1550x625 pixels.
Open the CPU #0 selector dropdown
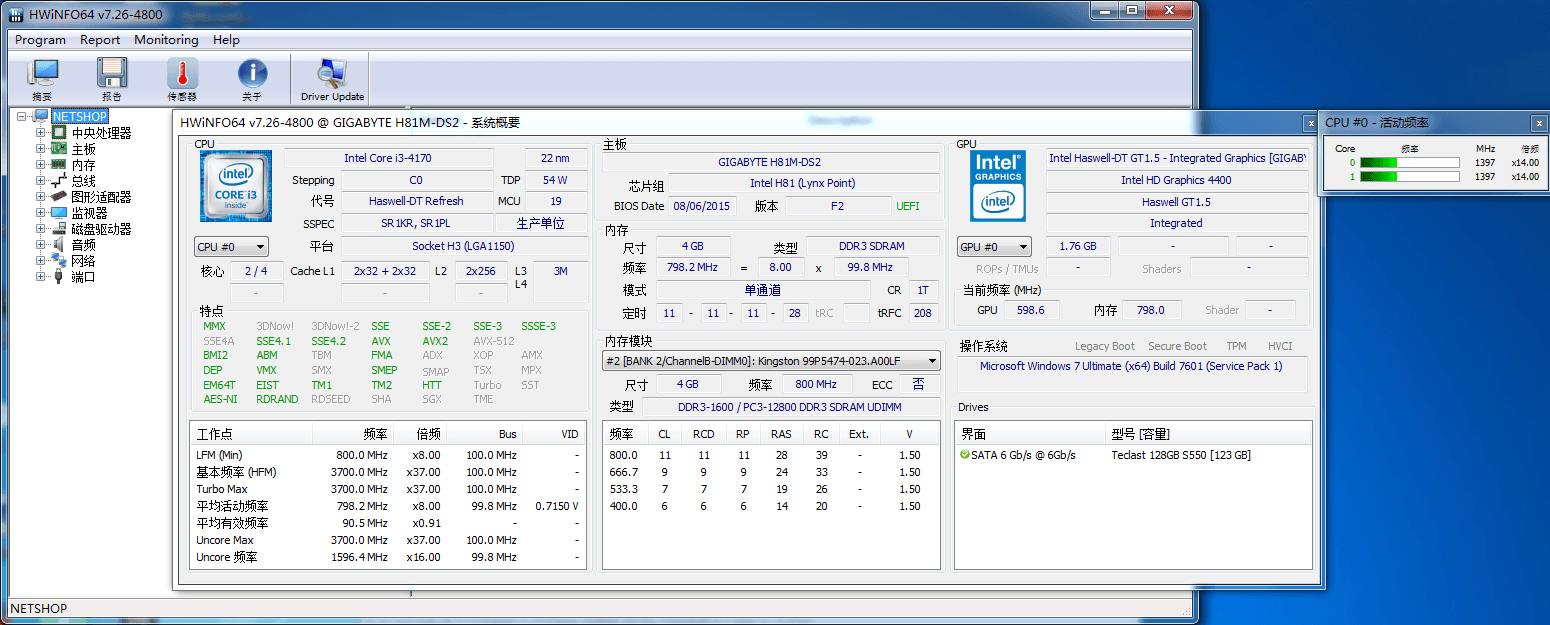click(231, 247)
